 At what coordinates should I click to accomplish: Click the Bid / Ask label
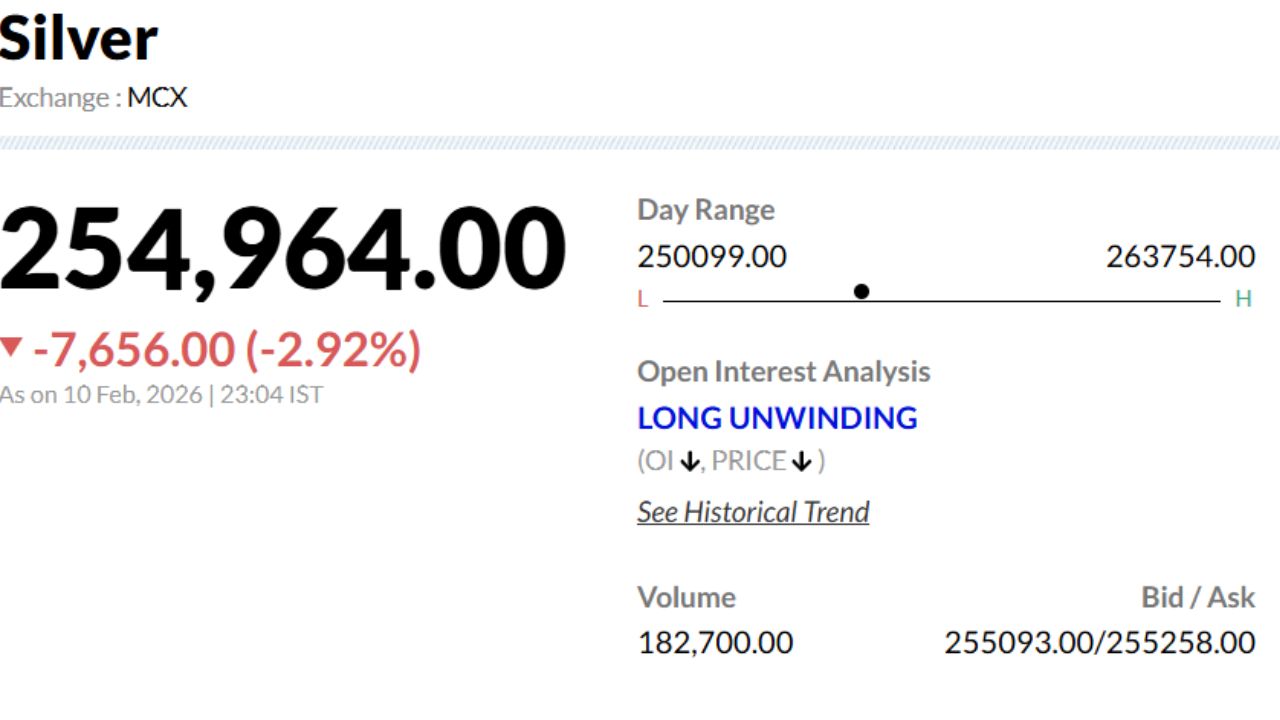tap(1198, 597)
